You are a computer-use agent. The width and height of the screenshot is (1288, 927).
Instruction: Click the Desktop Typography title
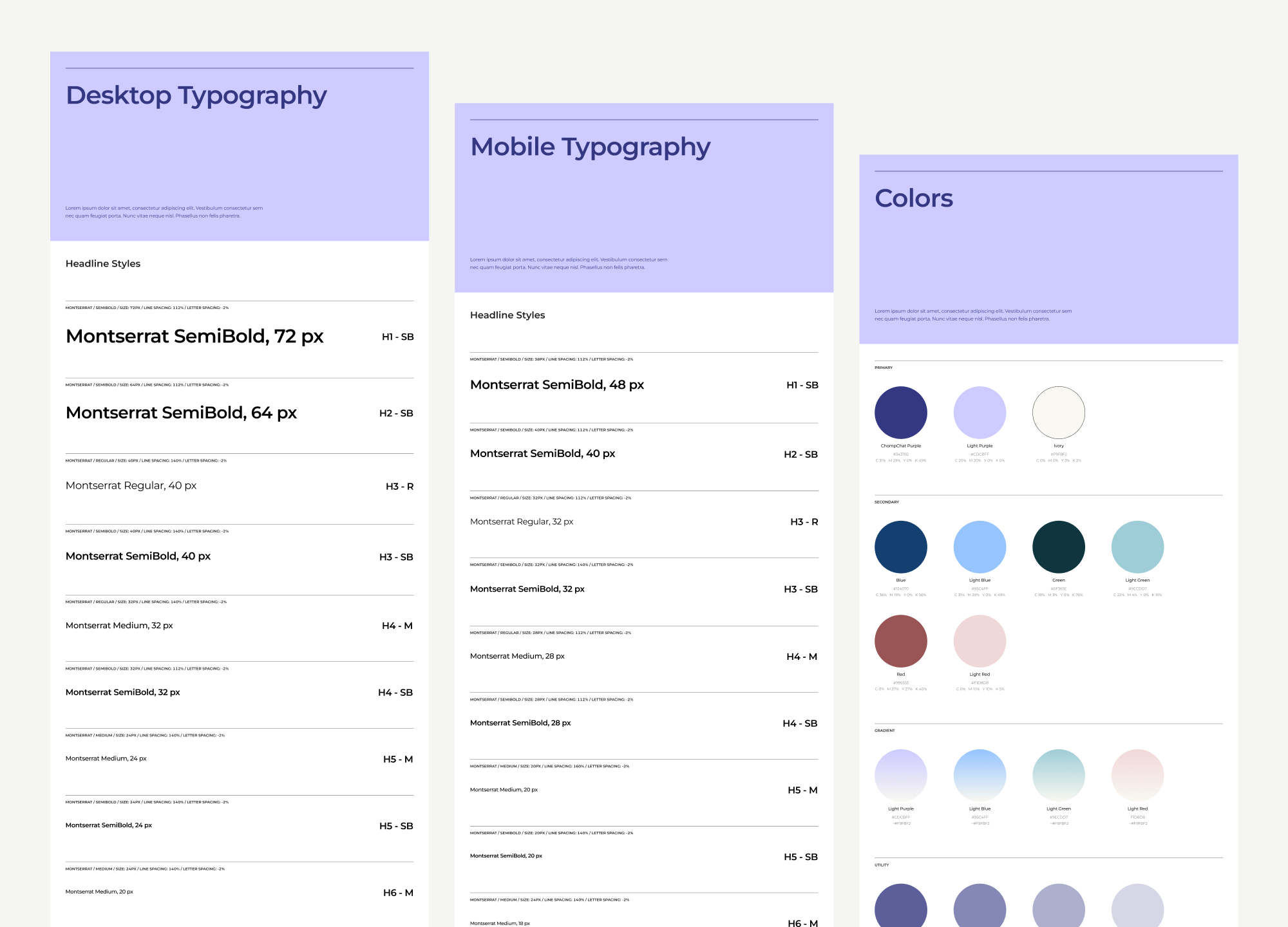pyautogui.click(x=196, y=95)
